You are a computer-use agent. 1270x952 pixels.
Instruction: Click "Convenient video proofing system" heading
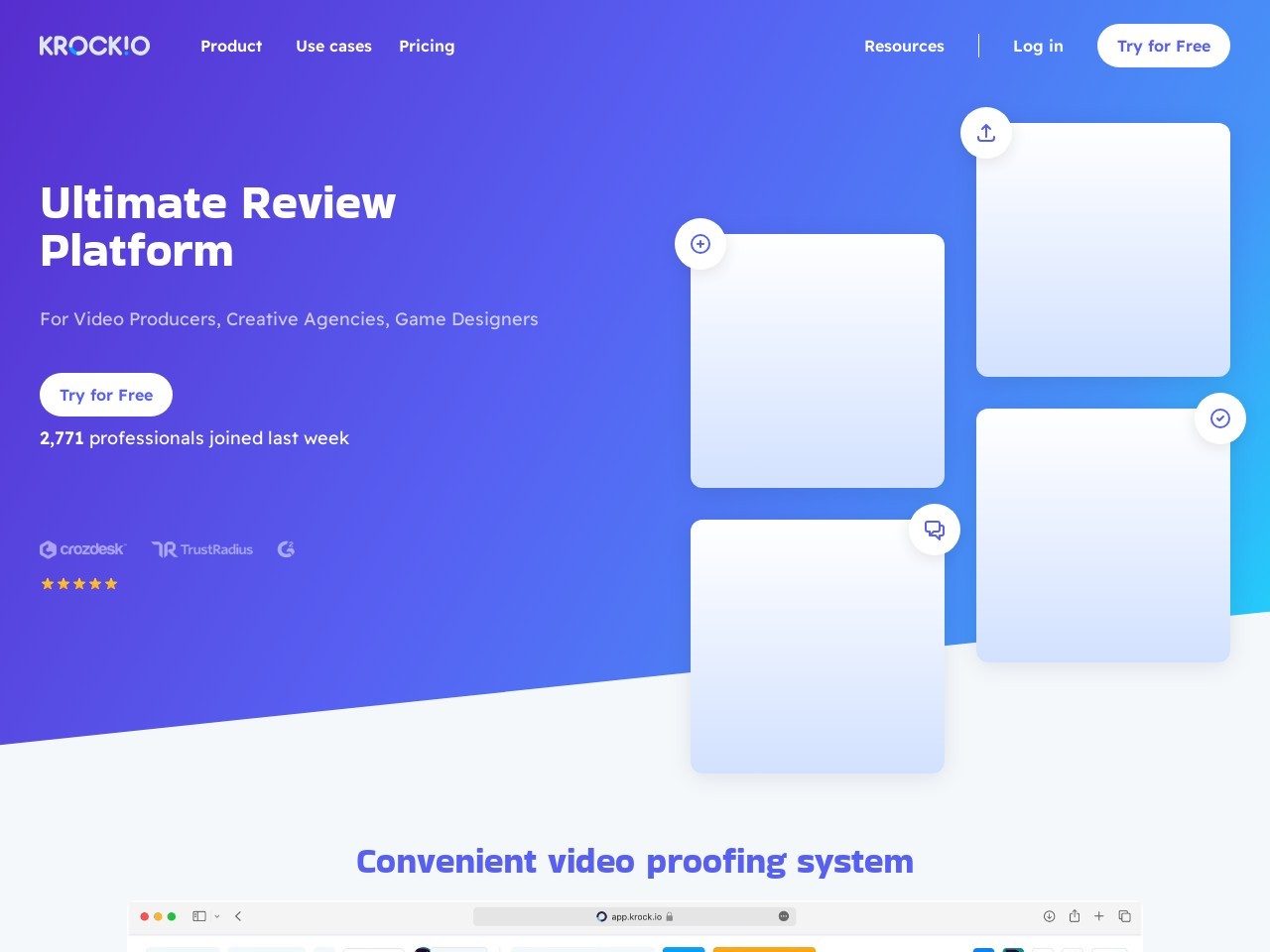[x=635, y=862]
